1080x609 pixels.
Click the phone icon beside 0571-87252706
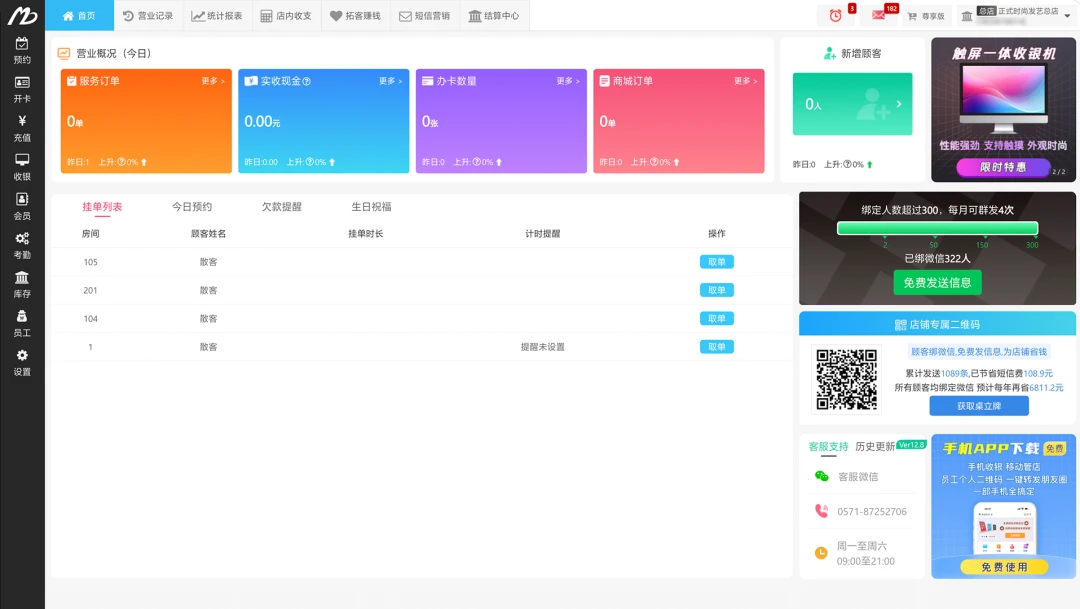(x=822, y=511)
